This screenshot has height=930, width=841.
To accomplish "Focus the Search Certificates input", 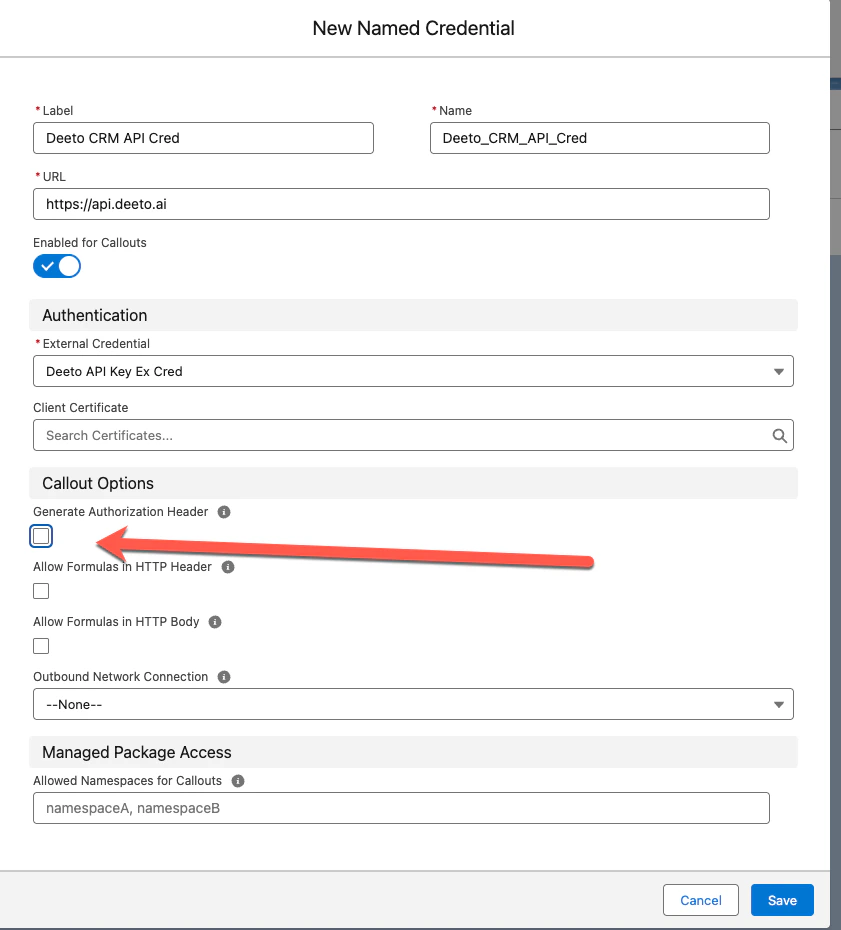I will click(413, 435).
